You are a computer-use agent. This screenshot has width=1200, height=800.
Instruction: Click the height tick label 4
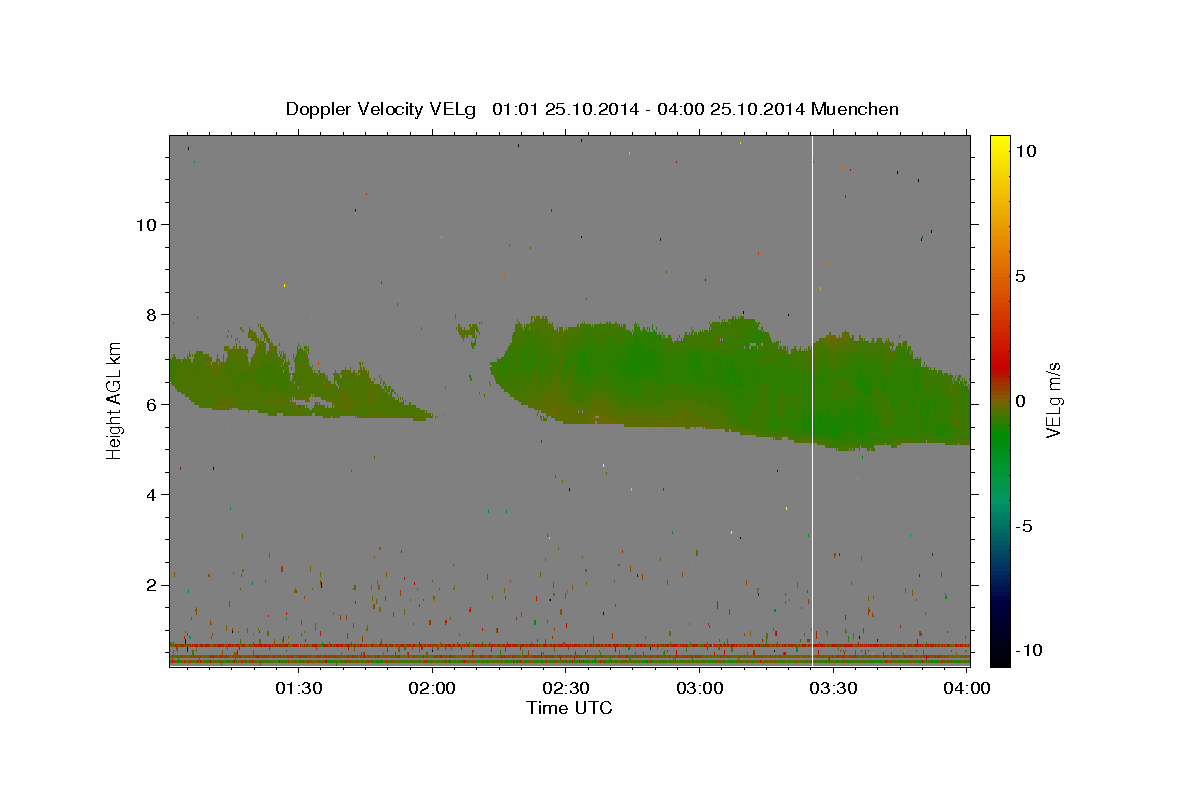[151, 495]
